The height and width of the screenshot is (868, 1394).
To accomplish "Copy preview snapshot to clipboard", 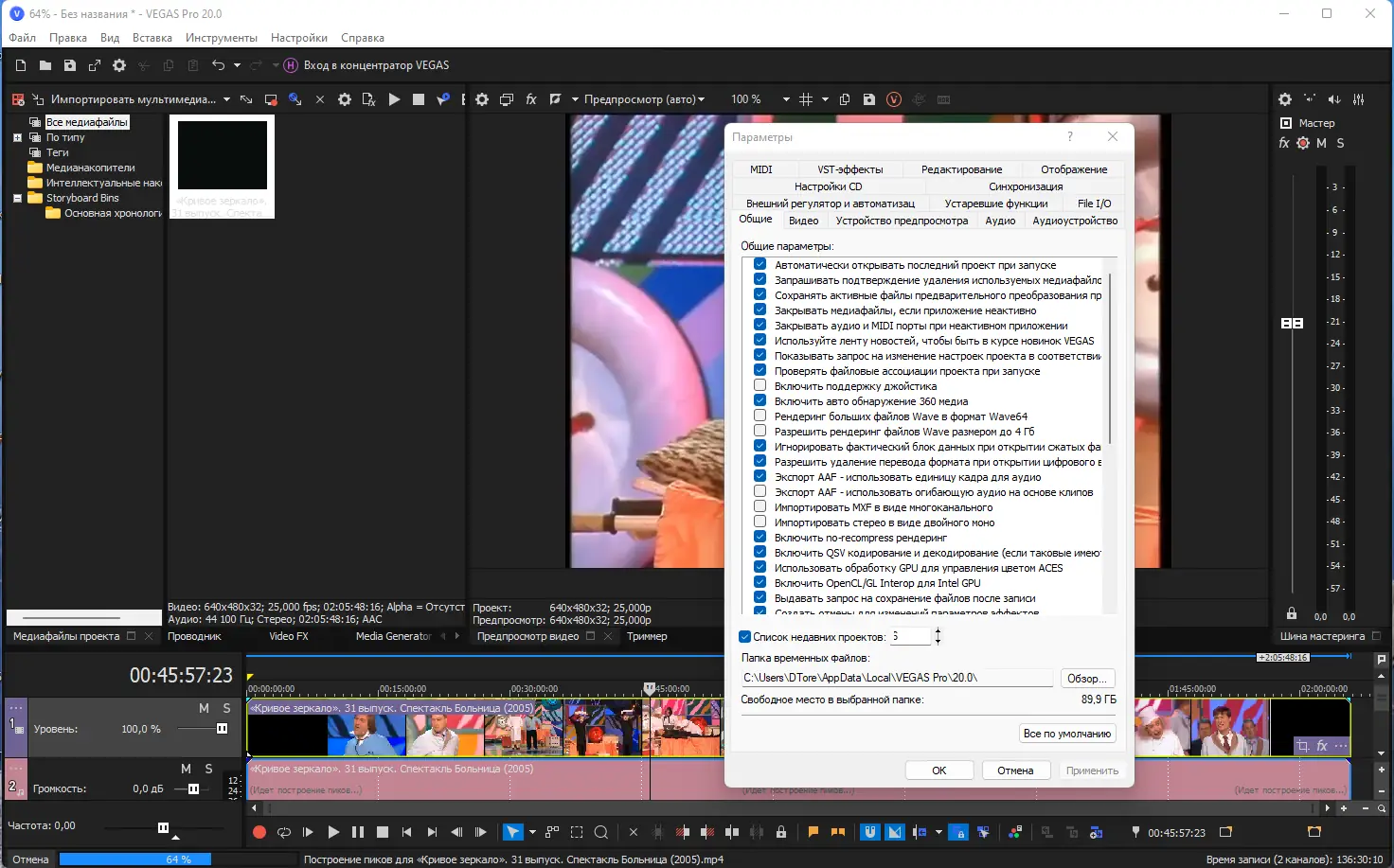I will pos(845,99).
